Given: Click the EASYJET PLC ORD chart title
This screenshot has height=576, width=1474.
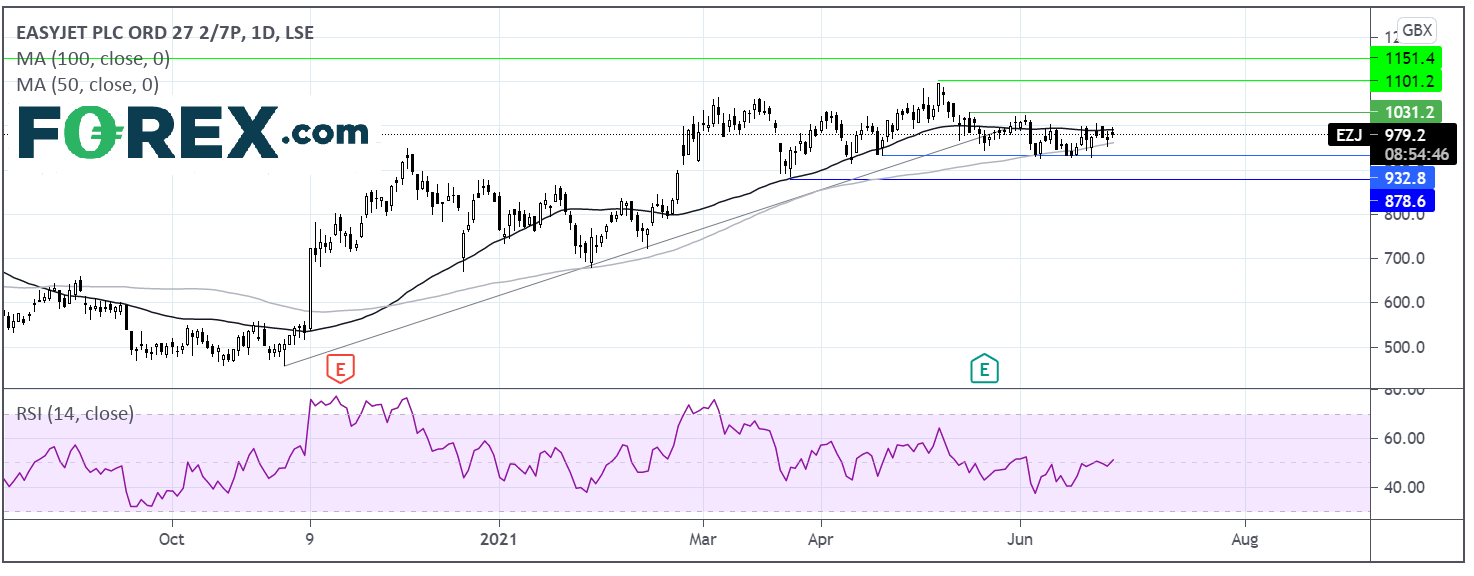Looking at the screenshot, I should coord(164,33).
